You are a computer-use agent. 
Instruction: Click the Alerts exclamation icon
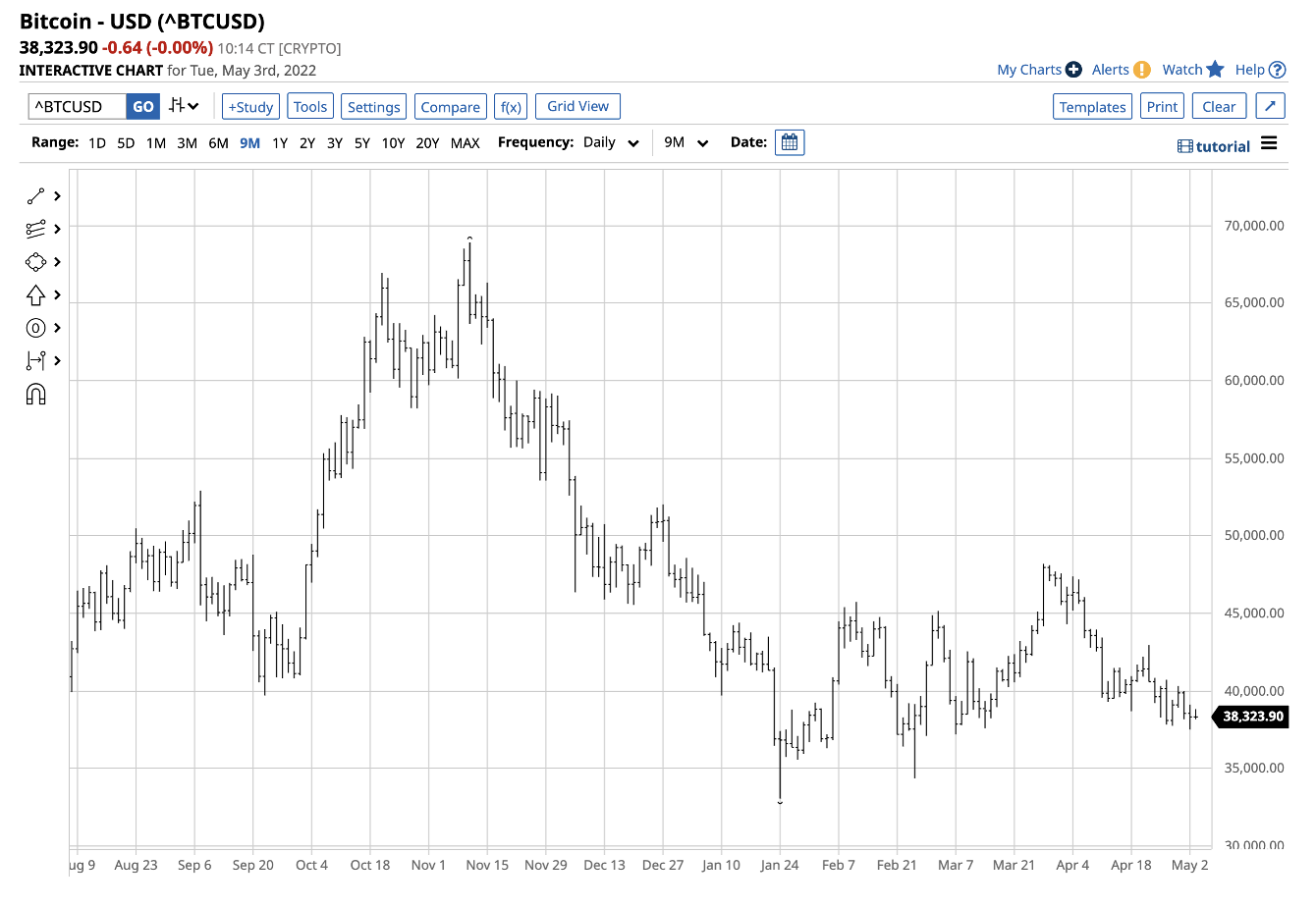1141,70
